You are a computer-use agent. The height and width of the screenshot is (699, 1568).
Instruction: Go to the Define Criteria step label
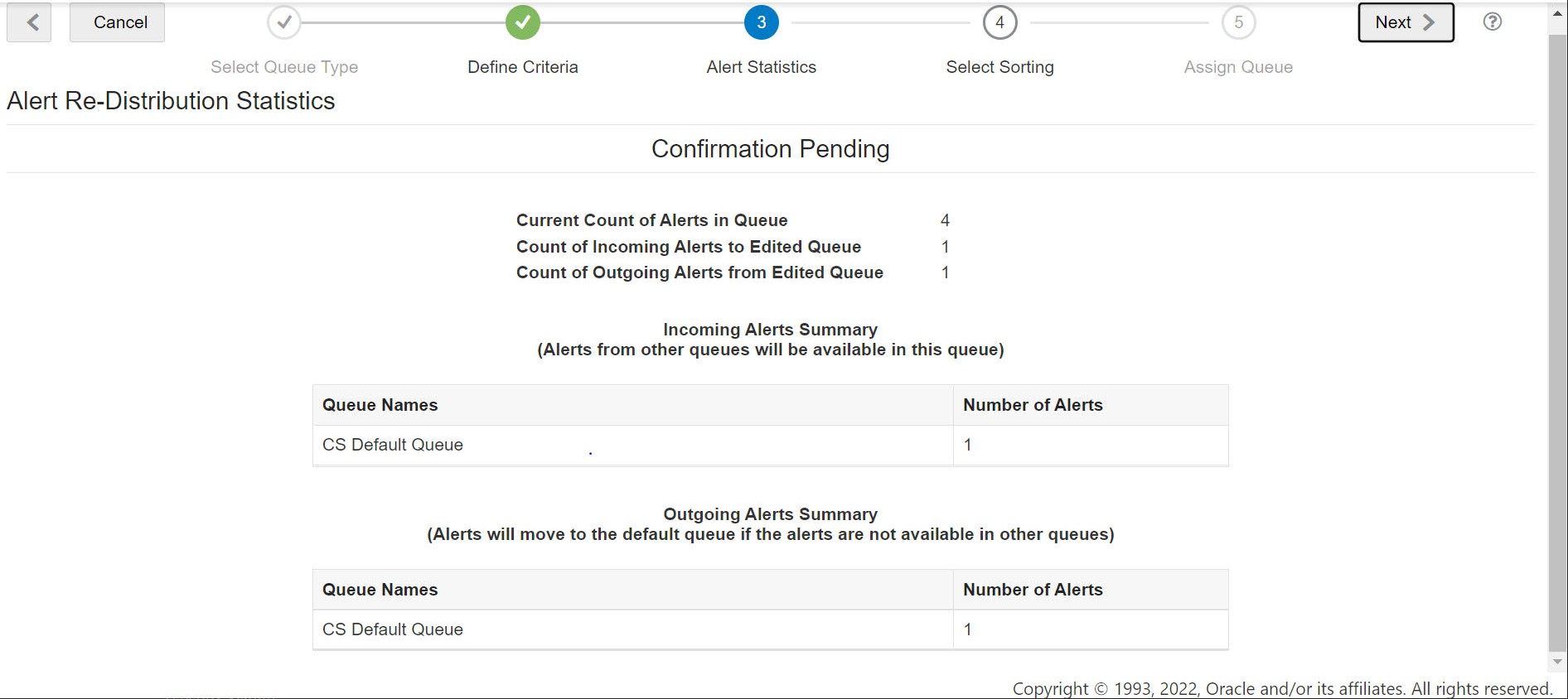[523, 67]
